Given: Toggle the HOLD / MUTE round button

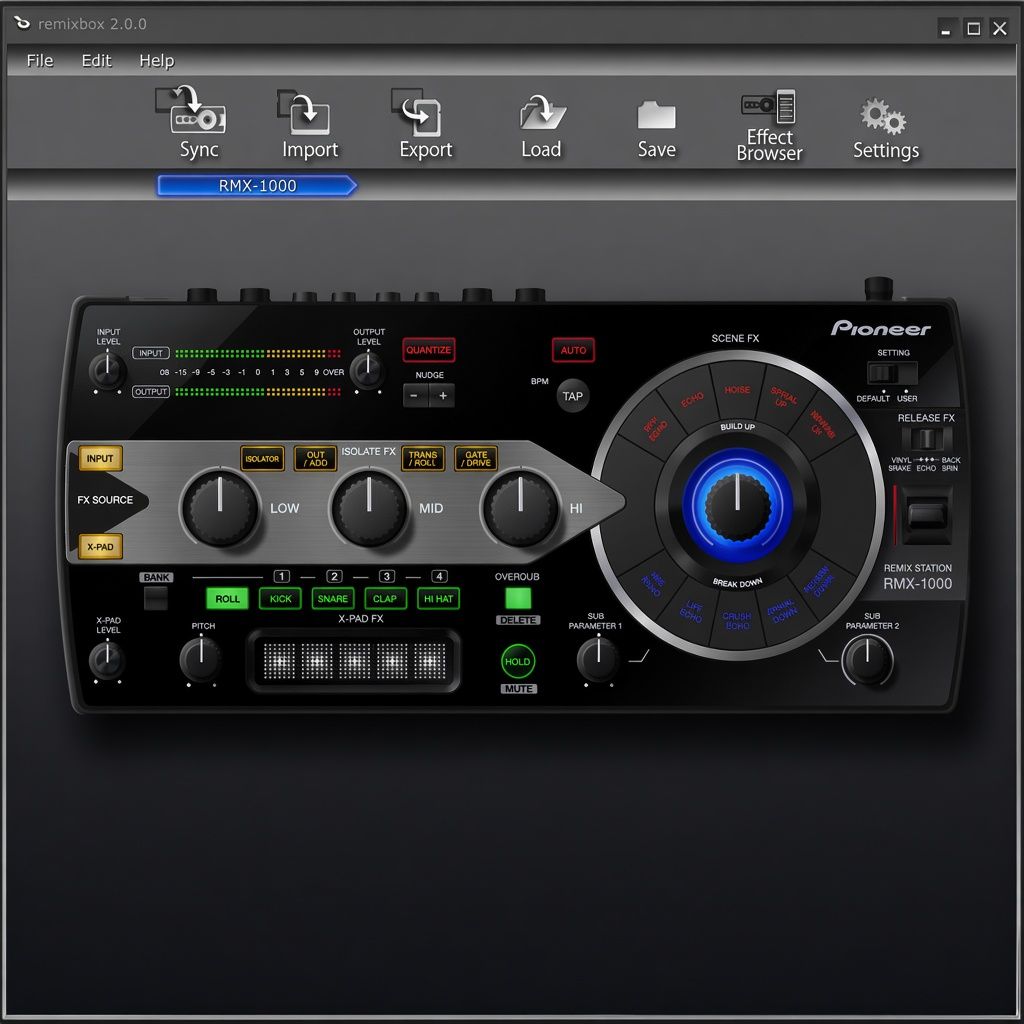Looking at the screenshot, I should (x=518, y=662).
